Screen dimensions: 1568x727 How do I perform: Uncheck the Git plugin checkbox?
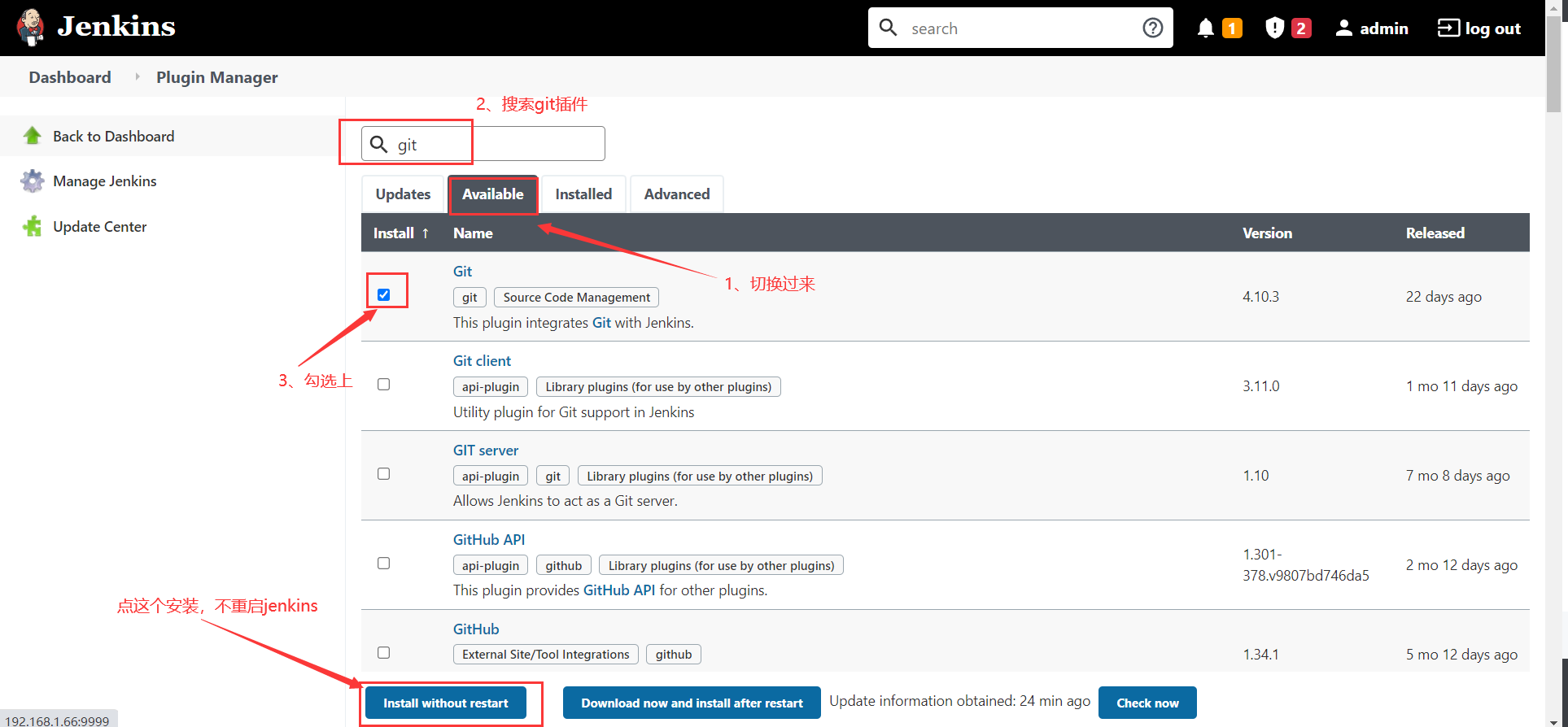pos(384,294)
